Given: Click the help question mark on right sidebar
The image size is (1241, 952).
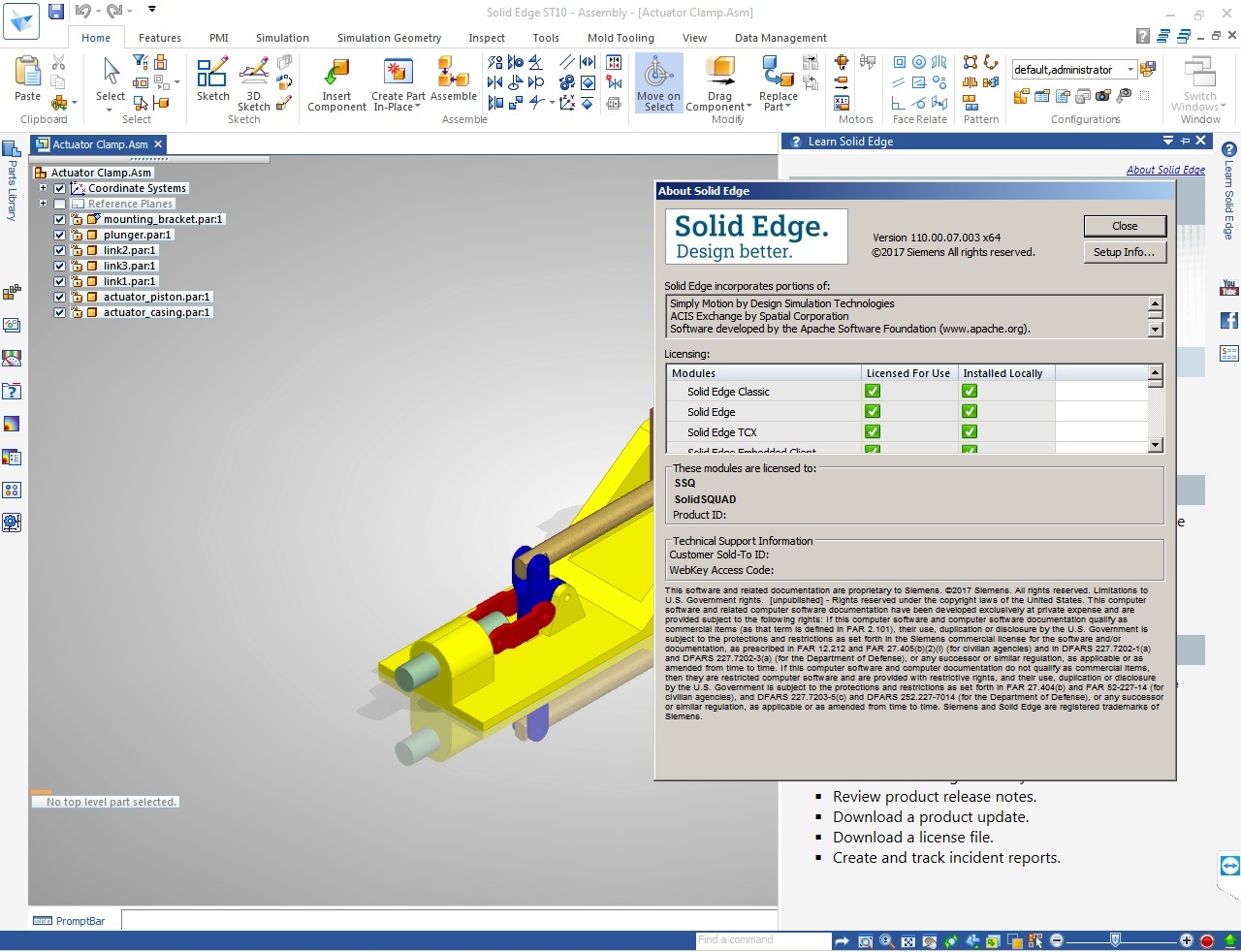Looking at the screenshot, I should point(1229,149).
